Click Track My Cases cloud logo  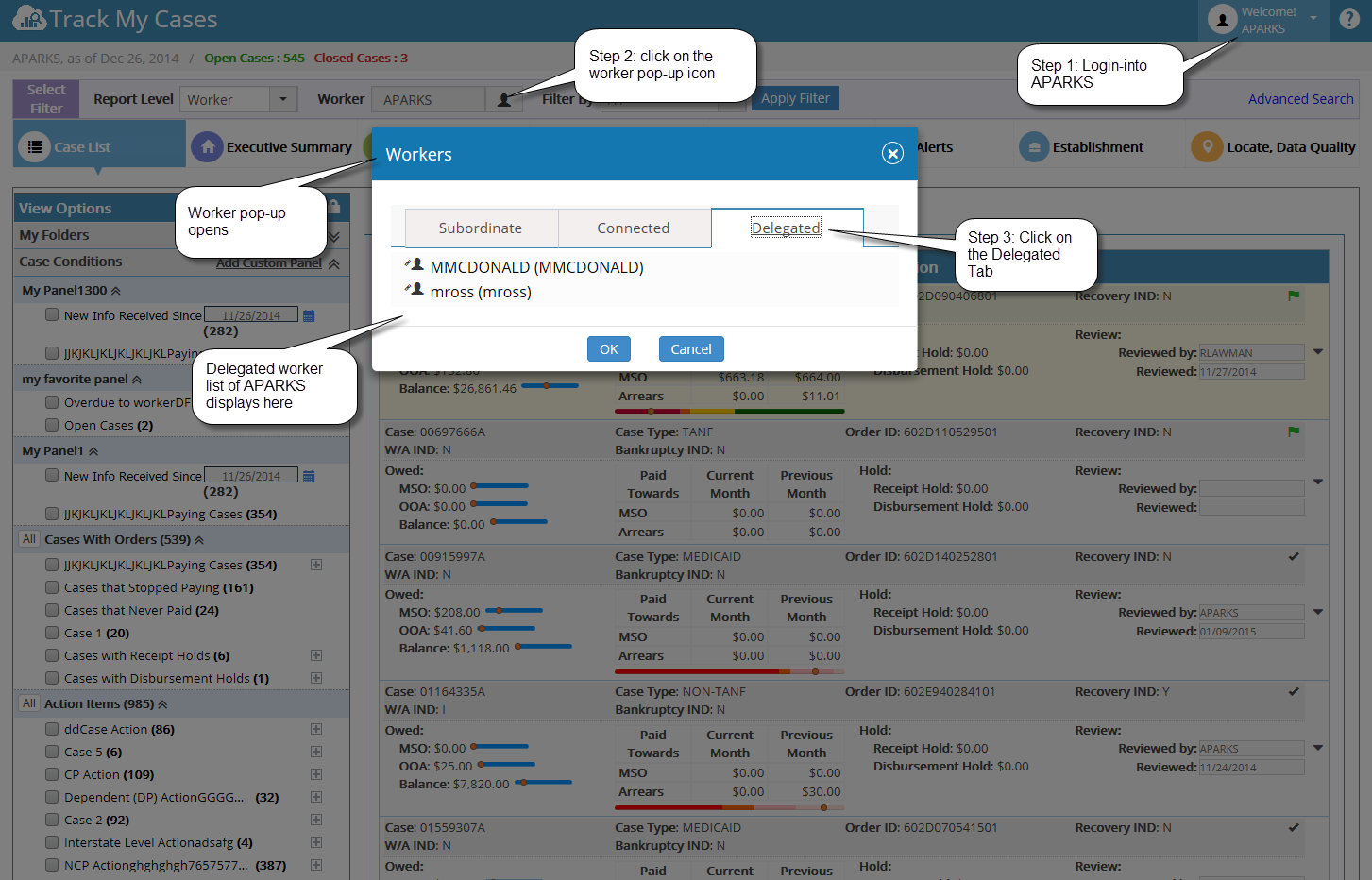(29, 18)
